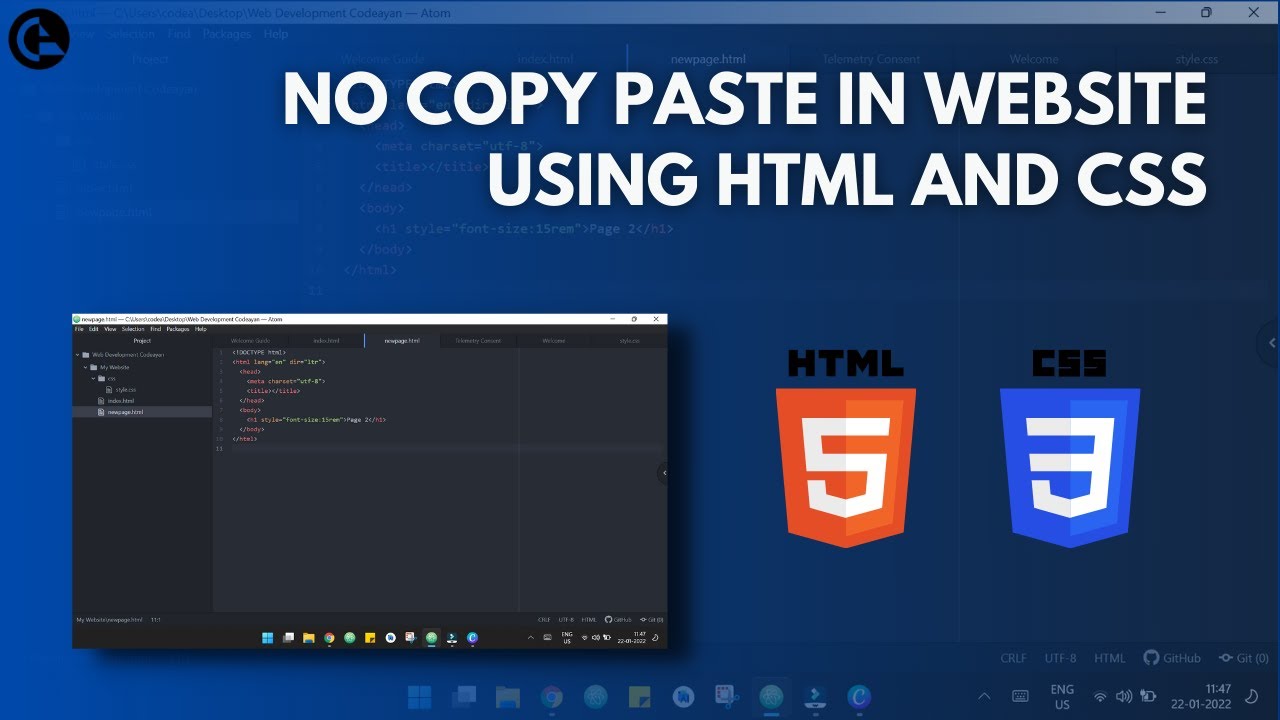Switch to style.css tab in large background window
The height and width of the screenshot is (720, 1280).
[x=1197, y=59]
